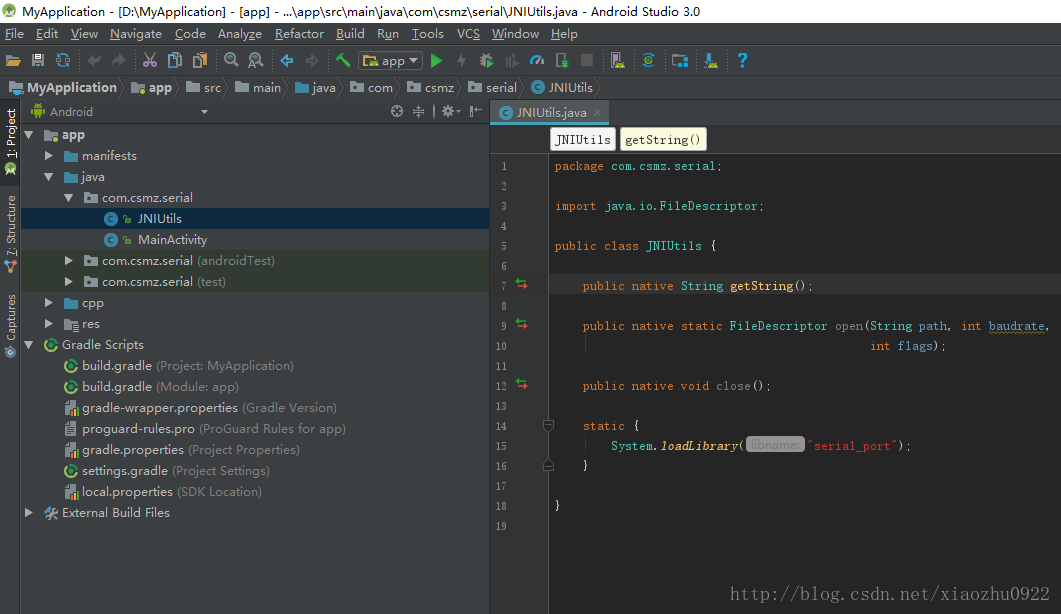Click the Apply Changes lightning icon
The image size is (1061, 614).
click(x=461, y=60)
